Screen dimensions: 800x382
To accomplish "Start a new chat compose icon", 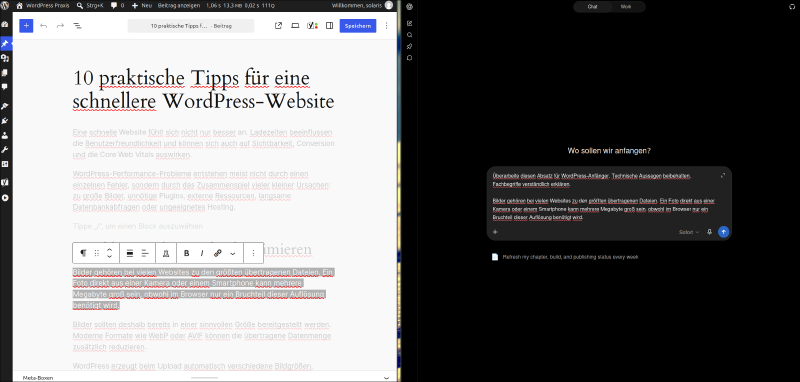I will [x=410, y=23].
